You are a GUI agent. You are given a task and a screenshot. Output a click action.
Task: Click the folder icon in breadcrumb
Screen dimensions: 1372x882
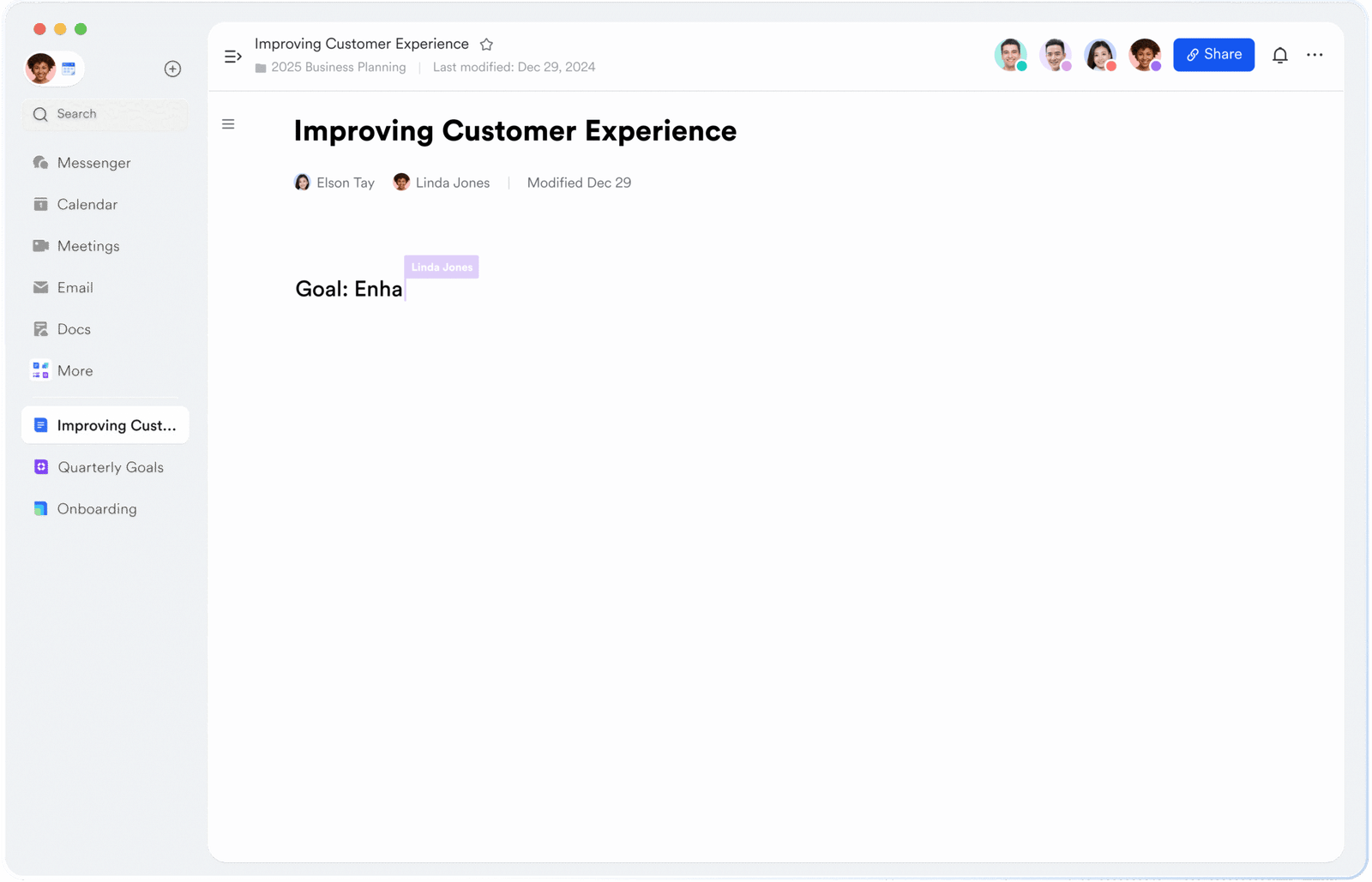(x=261, y=68)
